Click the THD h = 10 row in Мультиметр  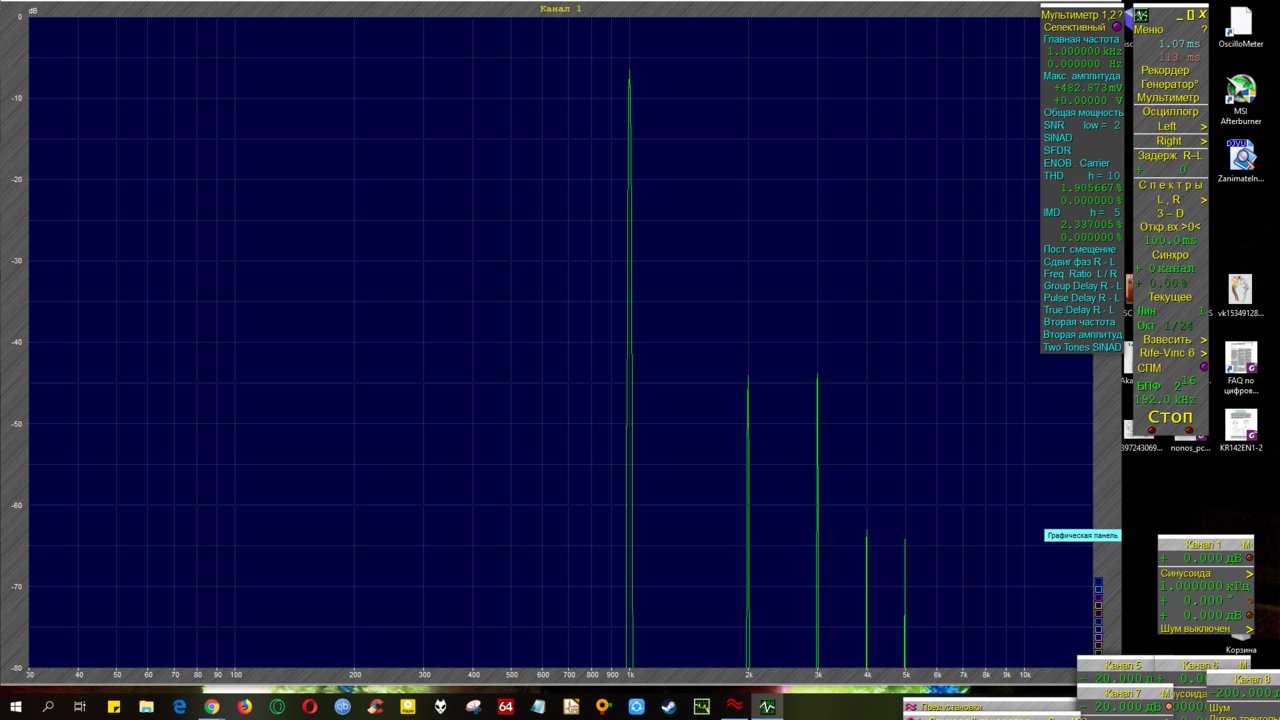click(x=1082, y=176)
